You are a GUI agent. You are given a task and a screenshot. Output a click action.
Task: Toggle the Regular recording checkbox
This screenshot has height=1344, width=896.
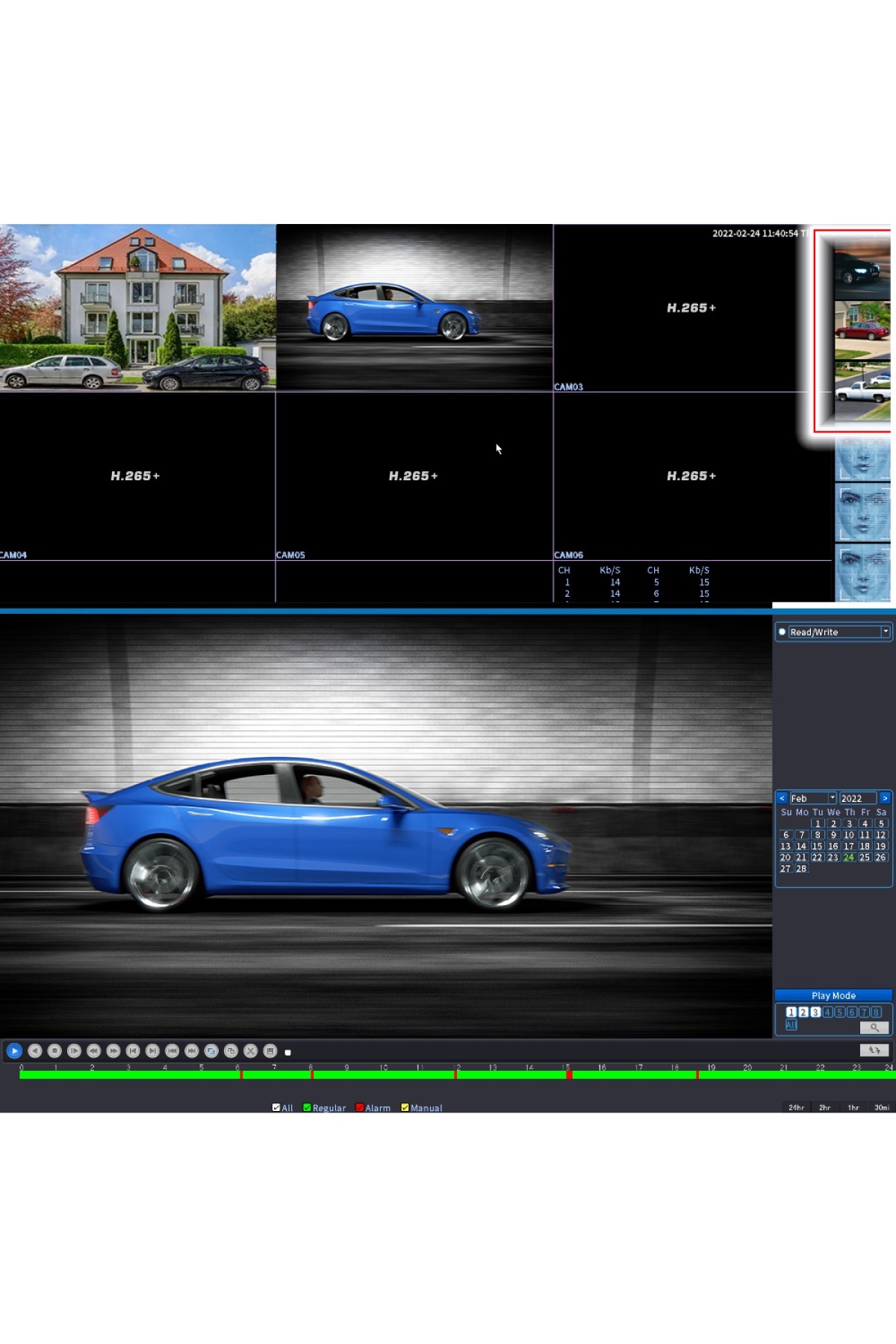coord(307,1107)
